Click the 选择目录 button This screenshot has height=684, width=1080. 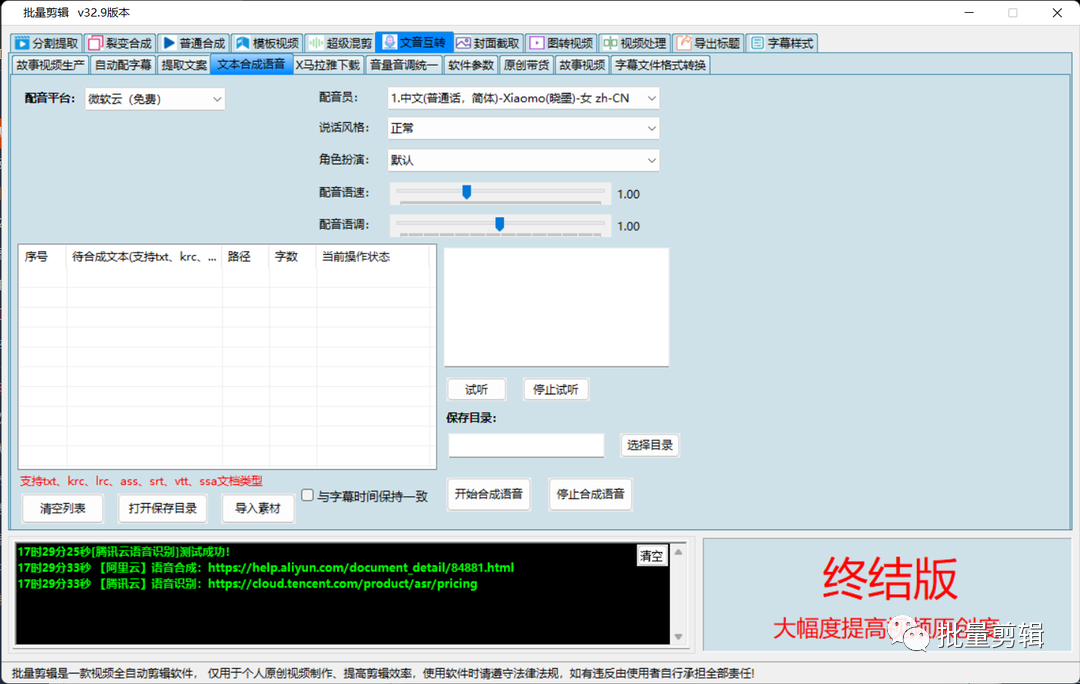click(650, 445)
